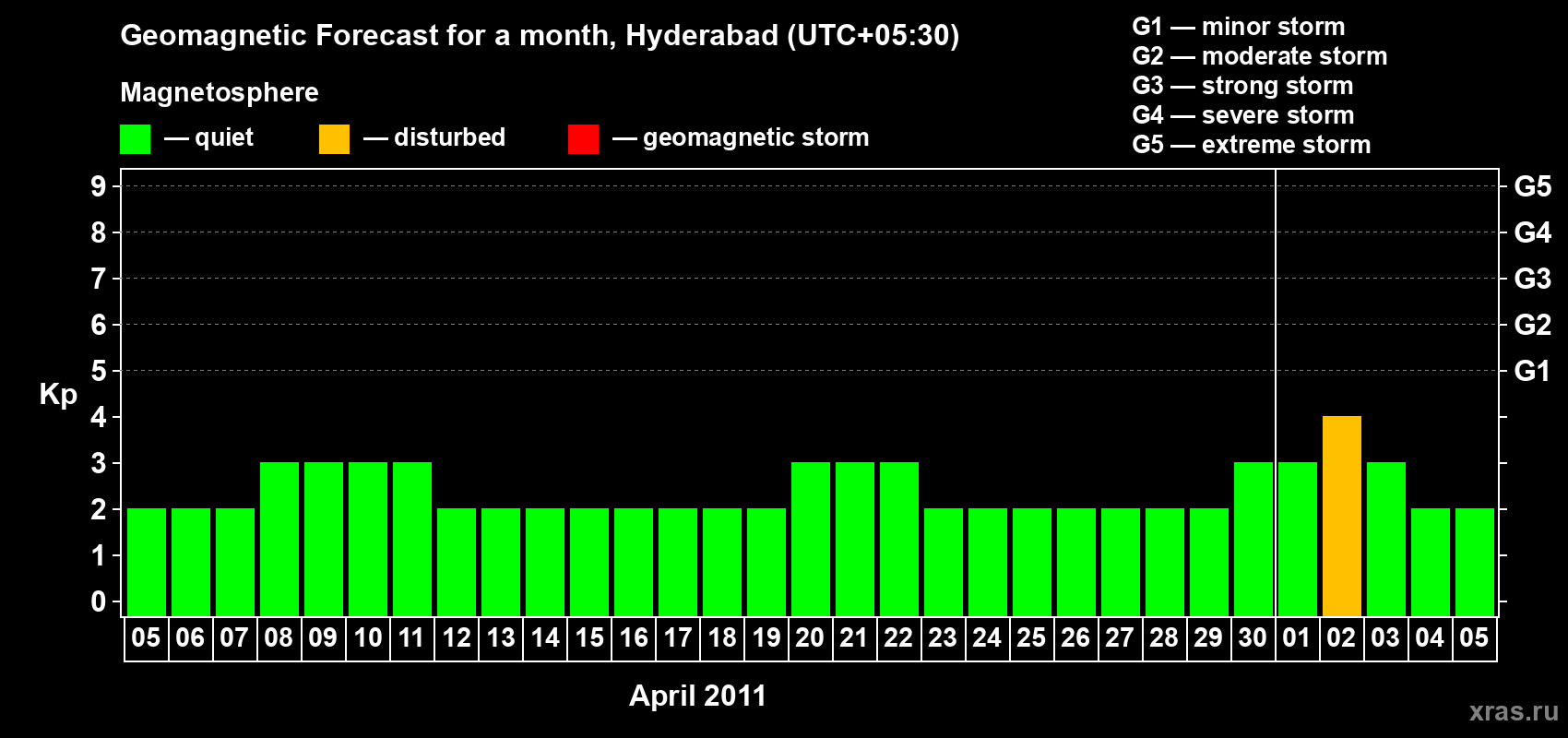The height and width of the screenshot is (738, 1568).
Task: Click the G4 right-axis label
Action: (x=1533, y=232)
